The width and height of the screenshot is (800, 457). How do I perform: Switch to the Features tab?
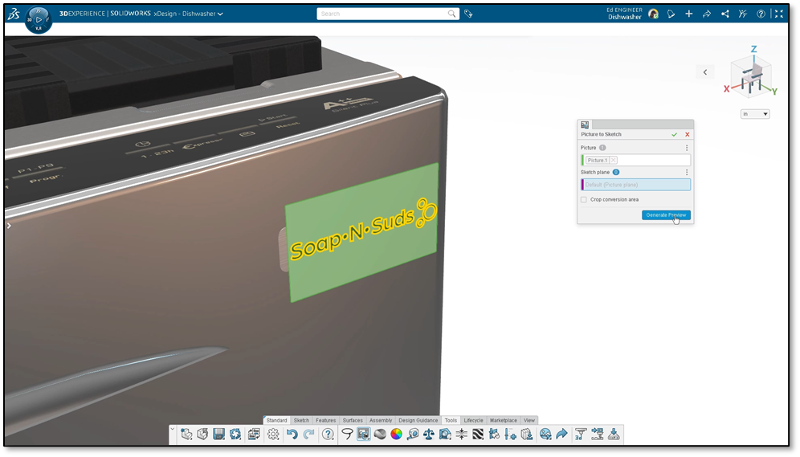tap(326, 420)
